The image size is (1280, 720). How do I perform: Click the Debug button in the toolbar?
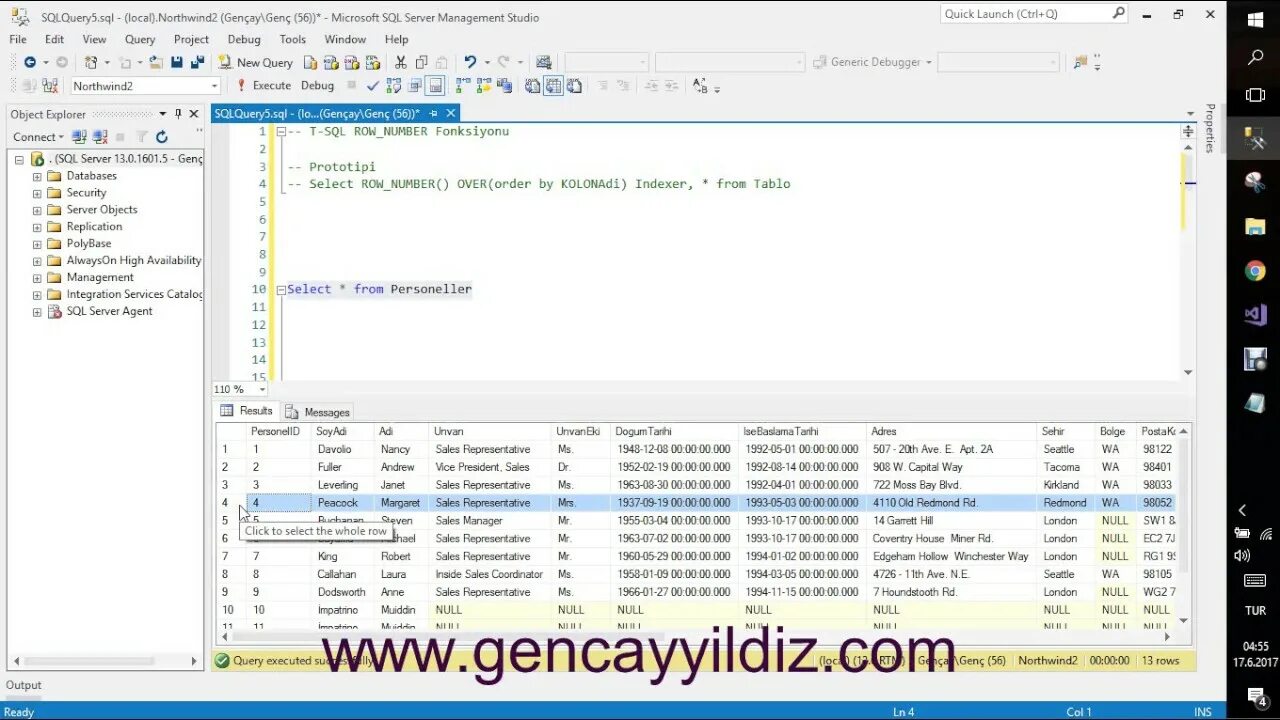tap(317, 86)
